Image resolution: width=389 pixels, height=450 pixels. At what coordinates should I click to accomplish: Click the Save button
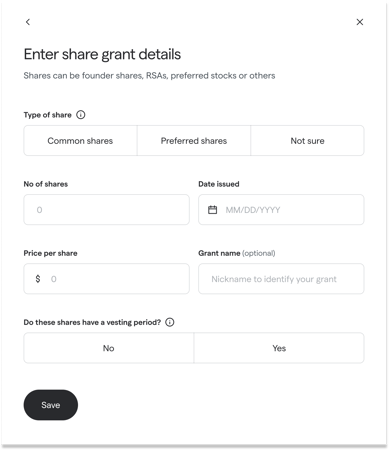pos(51,405)
